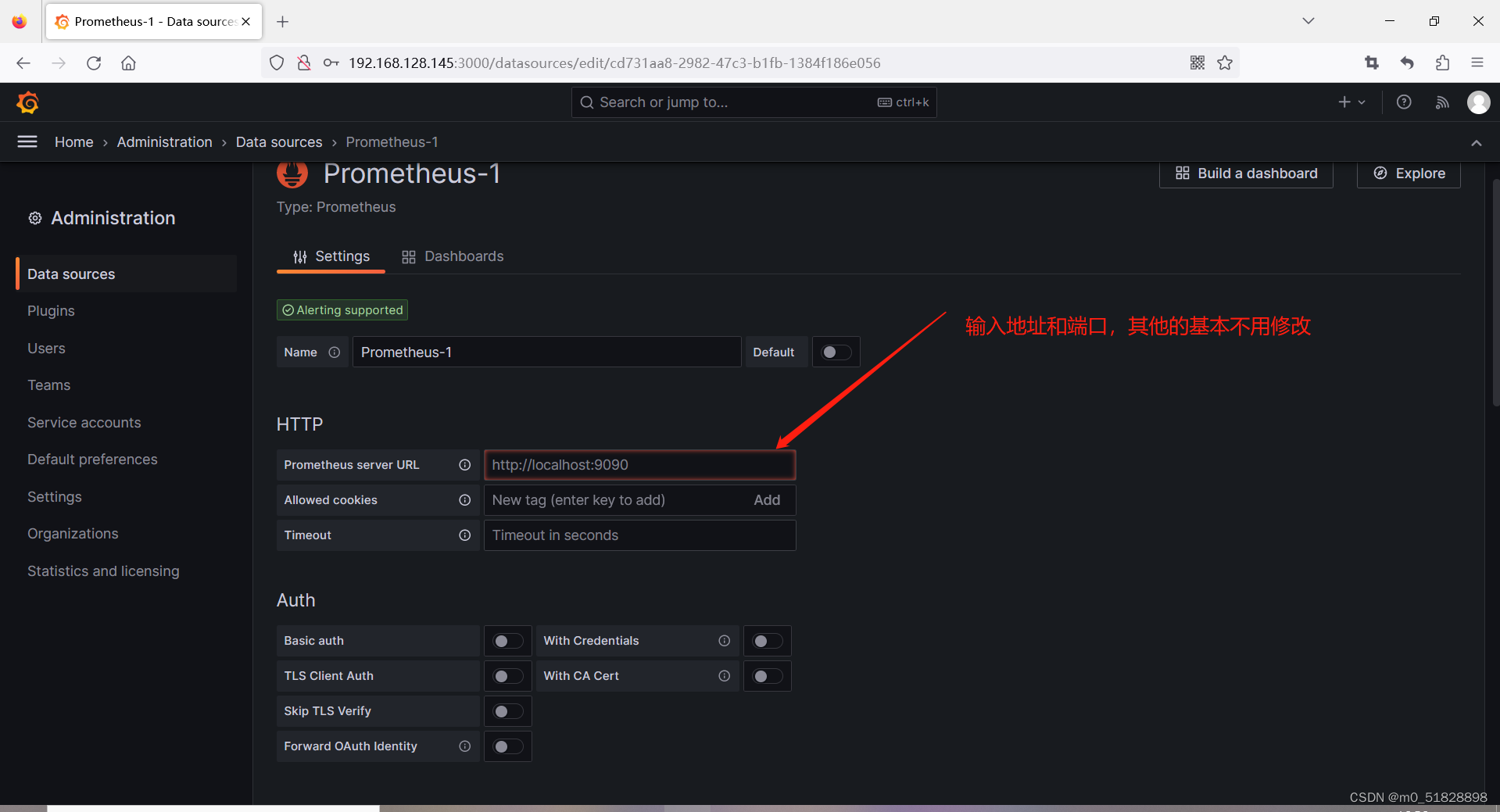Open browser extensions puzzle icon
This screenshot has height=812, width=1500.
point(1442,63)
